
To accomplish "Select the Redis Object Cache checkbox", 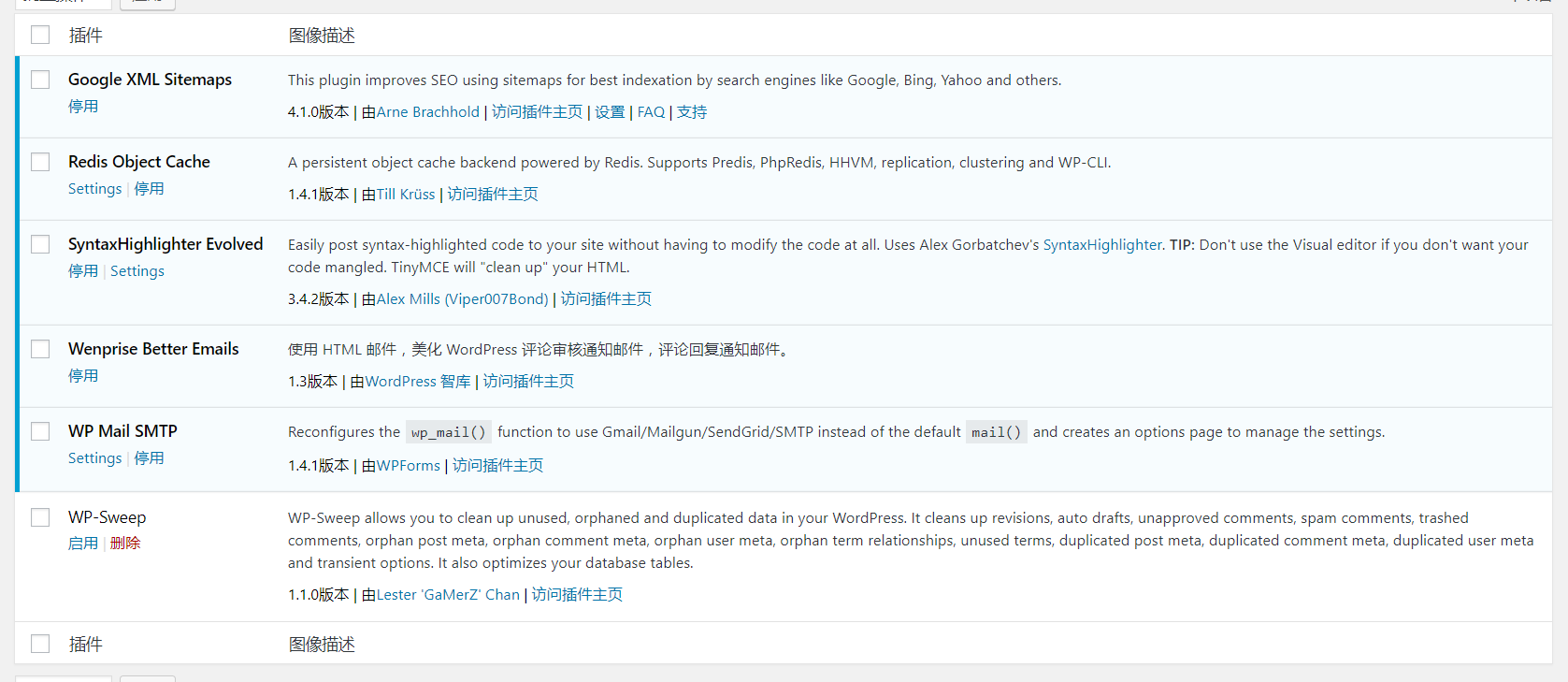I will (40, 162).
